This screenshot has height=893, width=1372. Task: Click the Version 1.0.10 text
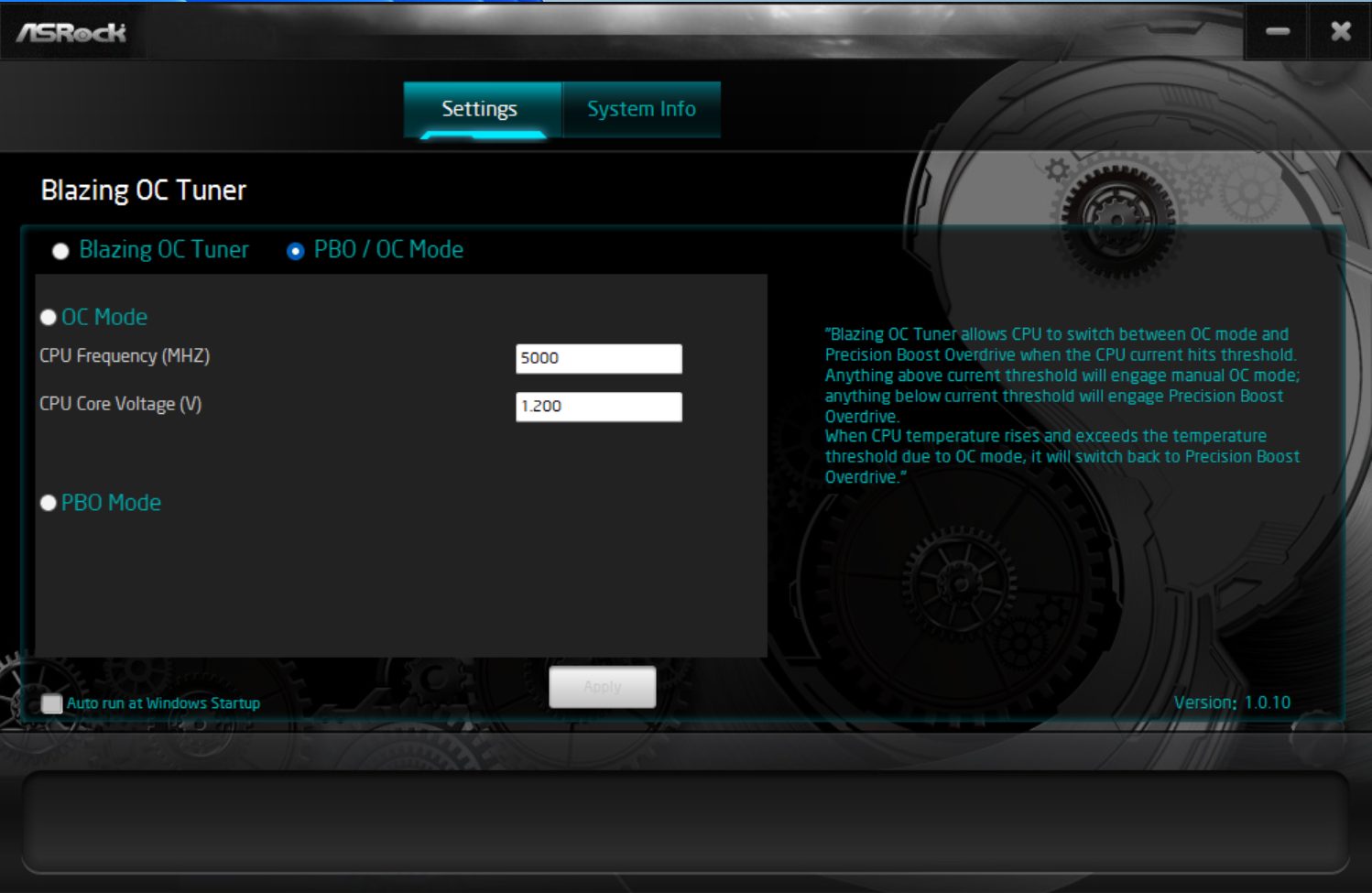coord(1232,702)
